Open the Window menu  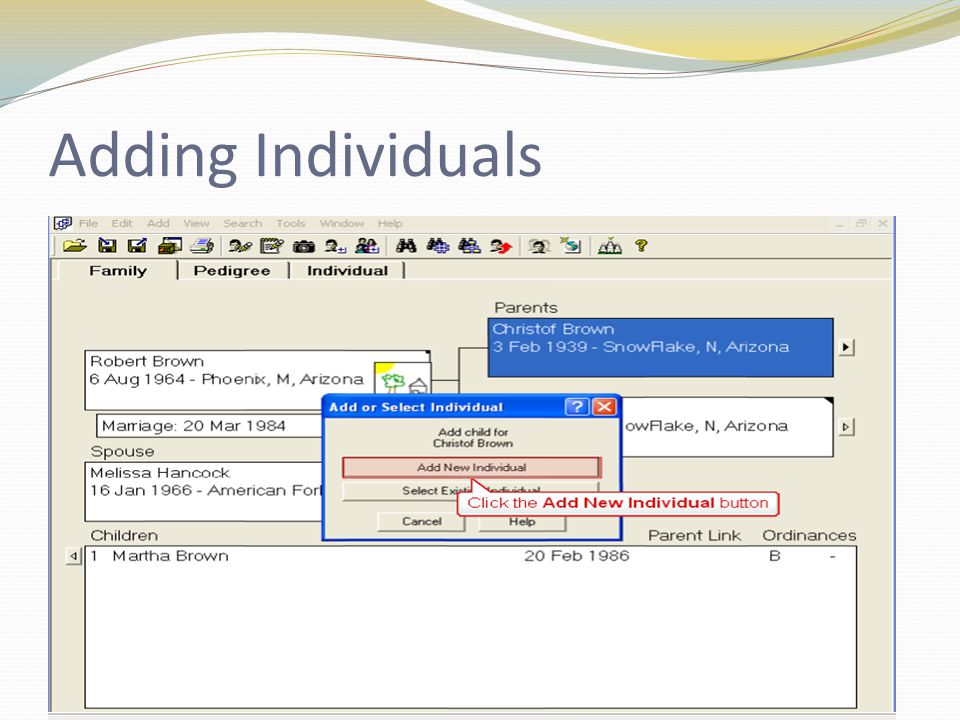[342, 223]
